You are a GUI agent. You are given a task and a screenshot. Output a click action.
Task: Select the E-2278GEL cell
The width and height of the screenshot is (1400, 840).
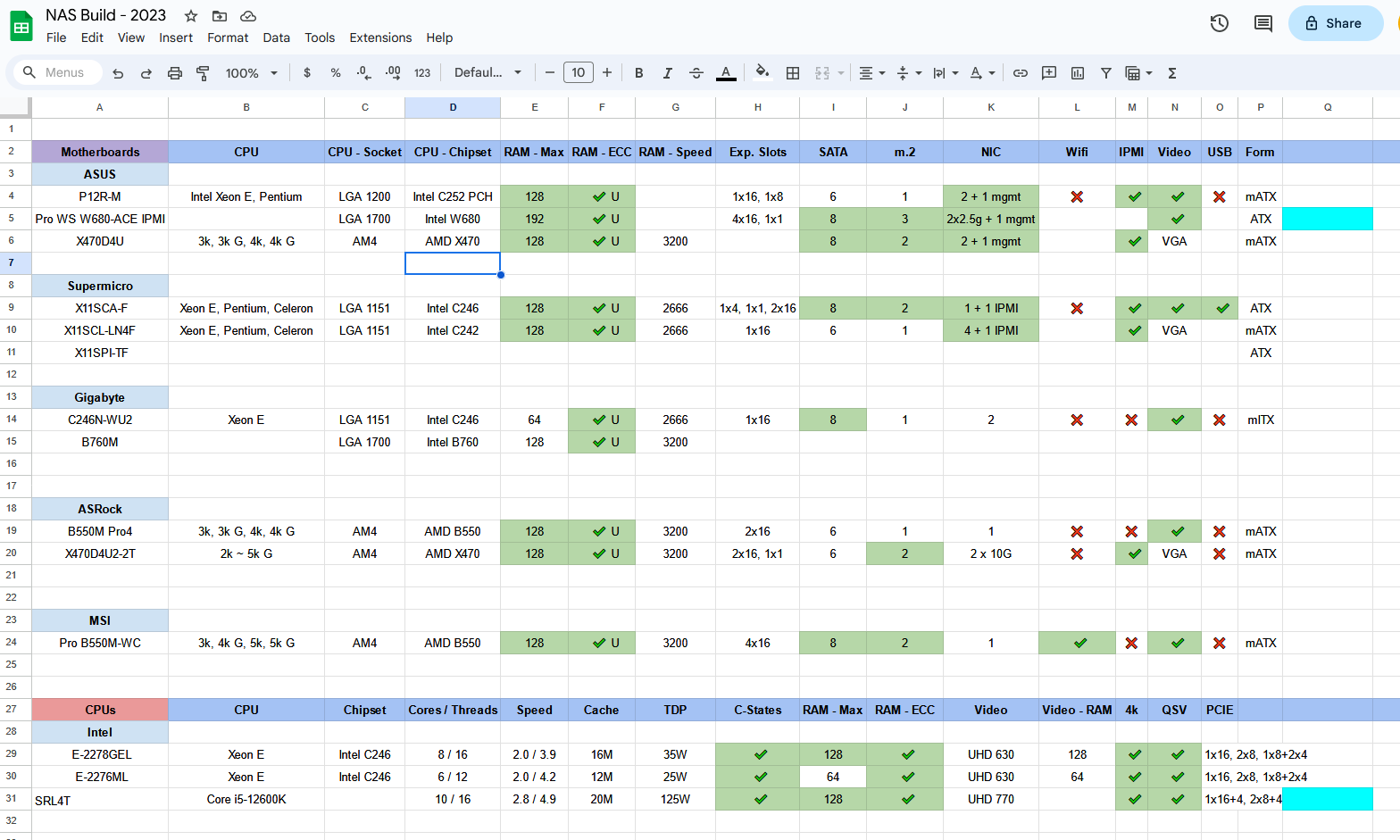coord(100,754)
